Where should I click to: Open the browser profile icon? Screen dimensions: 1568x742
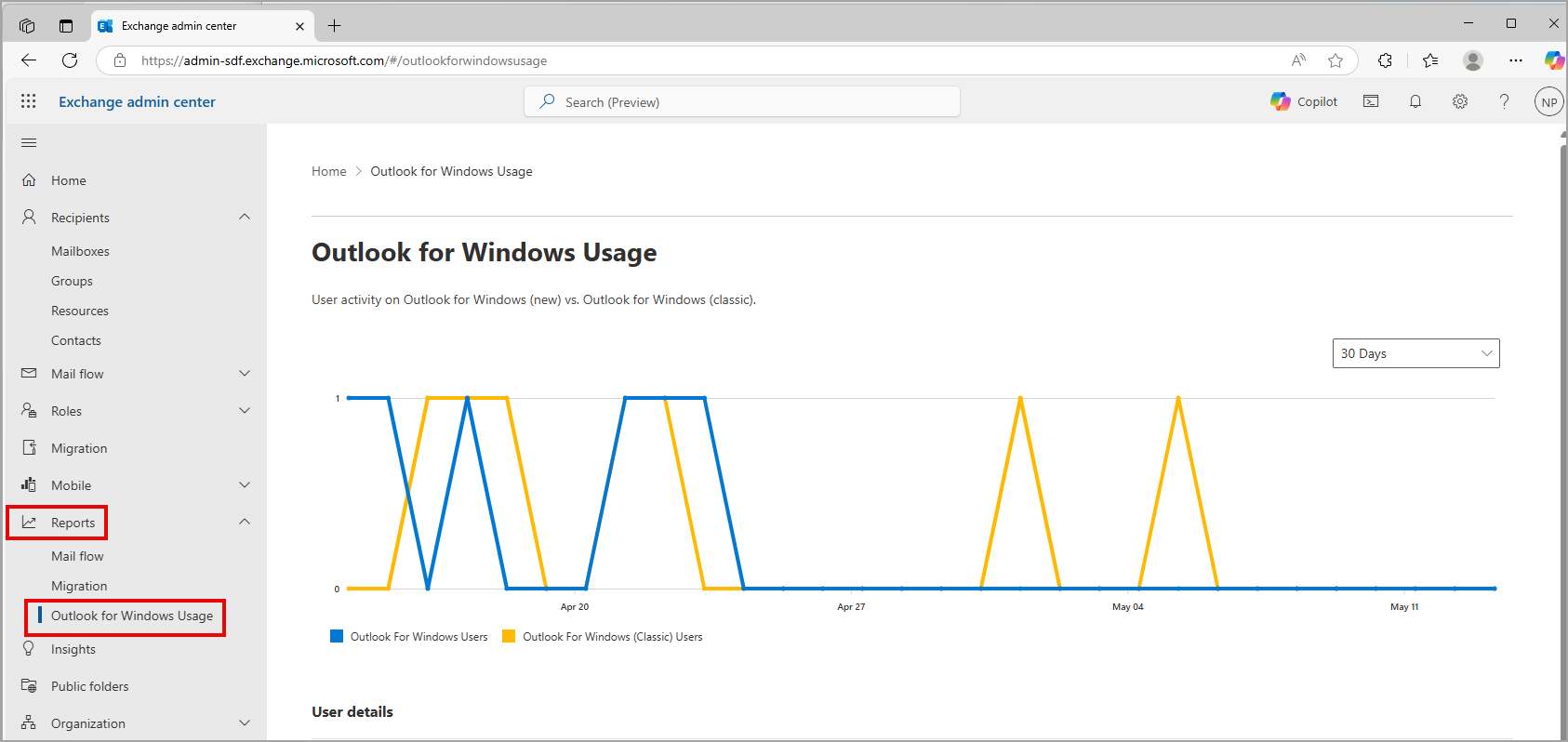[x=1473, y=60]
